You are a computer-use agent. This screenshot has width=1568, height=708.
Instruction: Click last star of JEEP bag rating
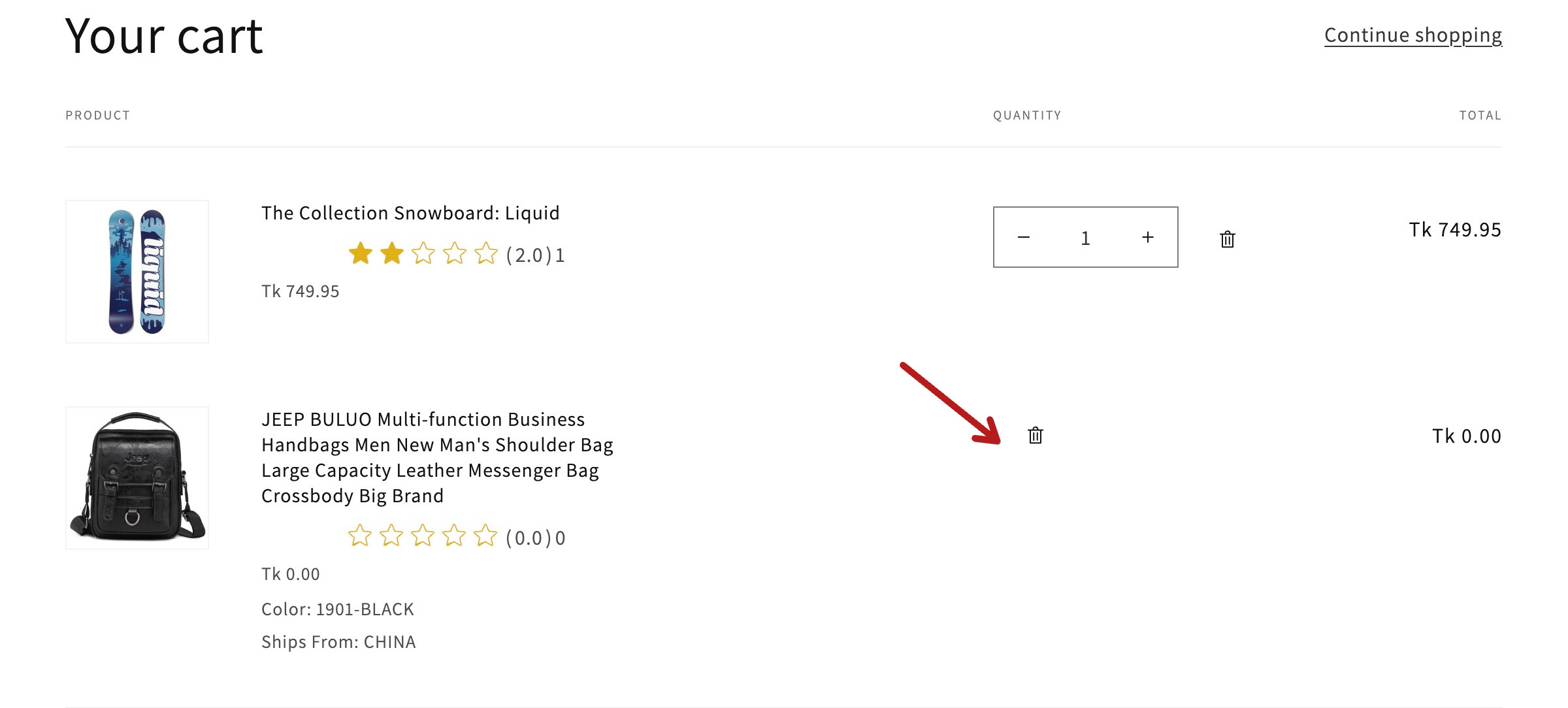point(485,536)
